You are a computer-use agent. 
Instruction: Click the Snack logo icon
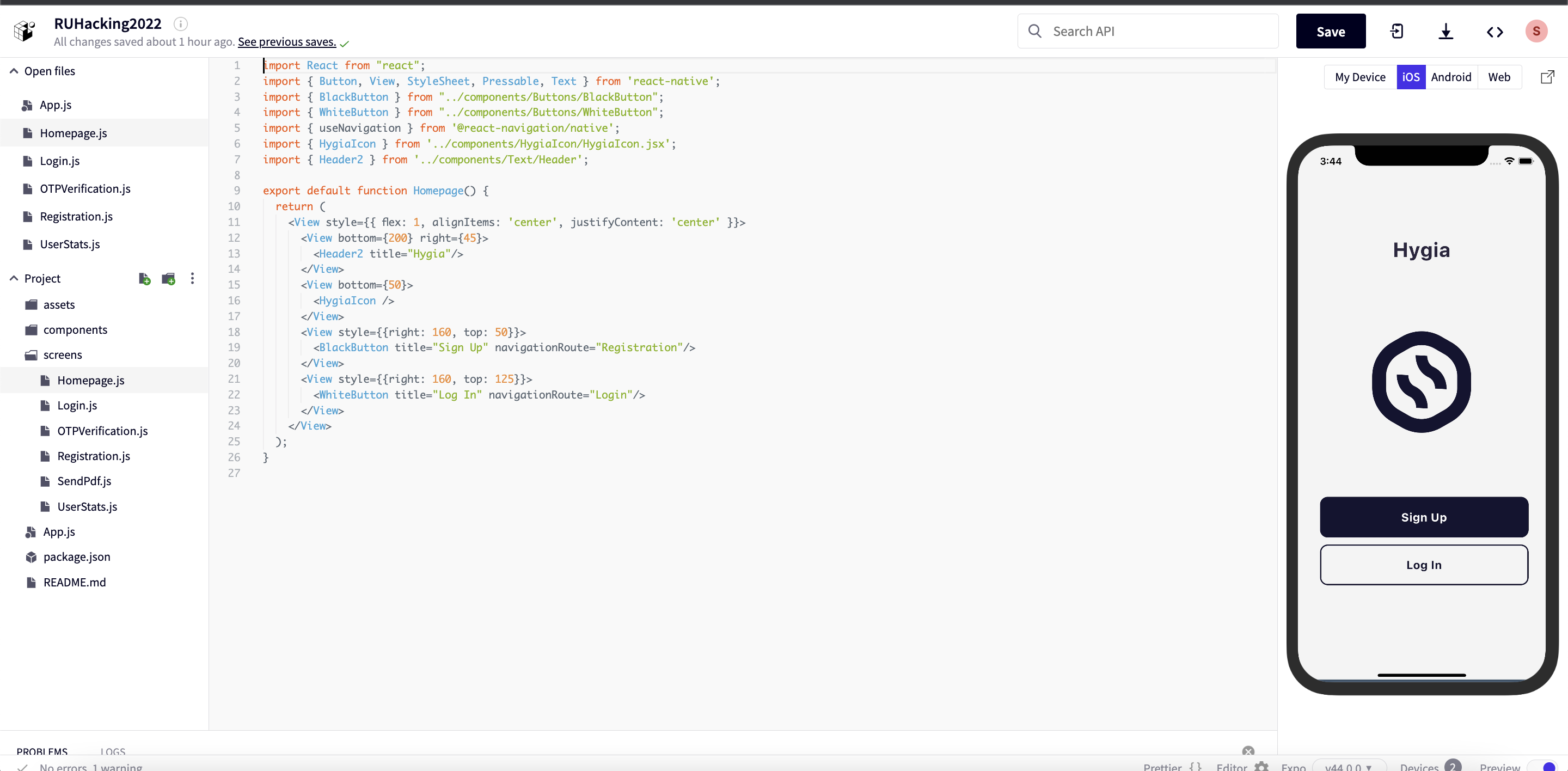point(25,30)
